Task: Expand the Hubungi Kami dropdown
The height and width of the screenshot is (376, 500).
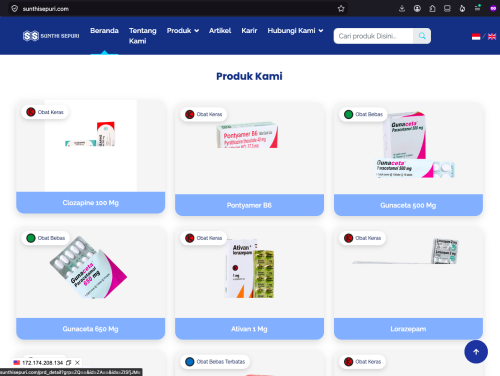Action: pos(295,31)
